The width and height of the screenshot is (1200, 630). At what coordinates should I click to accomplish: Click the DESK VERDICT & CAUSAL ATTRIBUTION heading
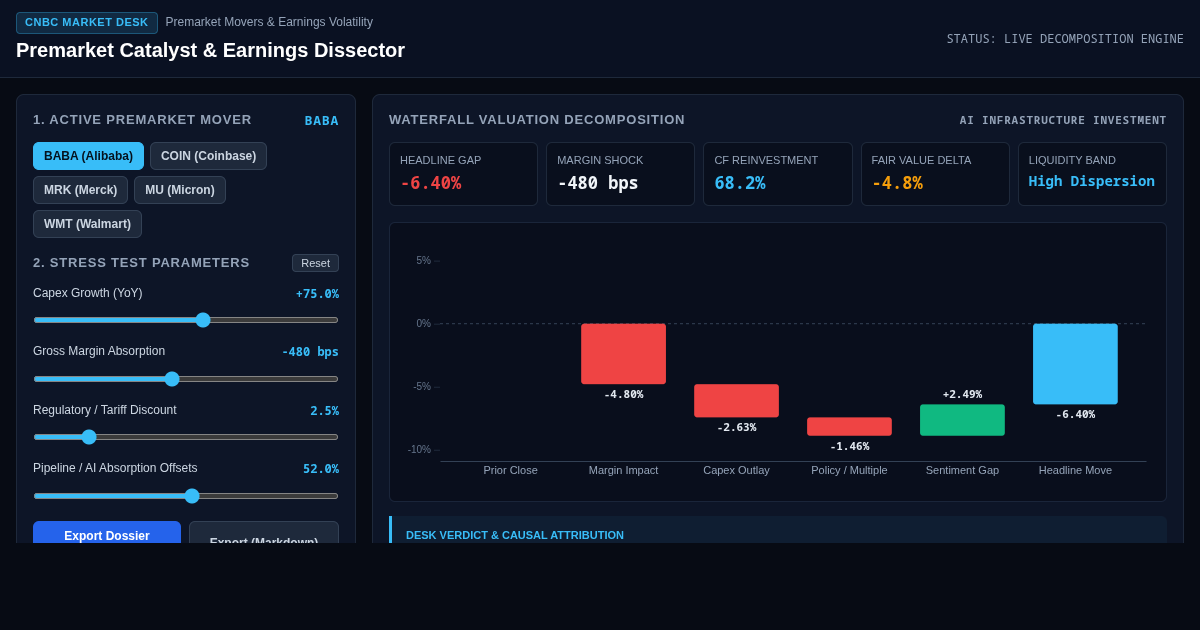tap(515, 535)
